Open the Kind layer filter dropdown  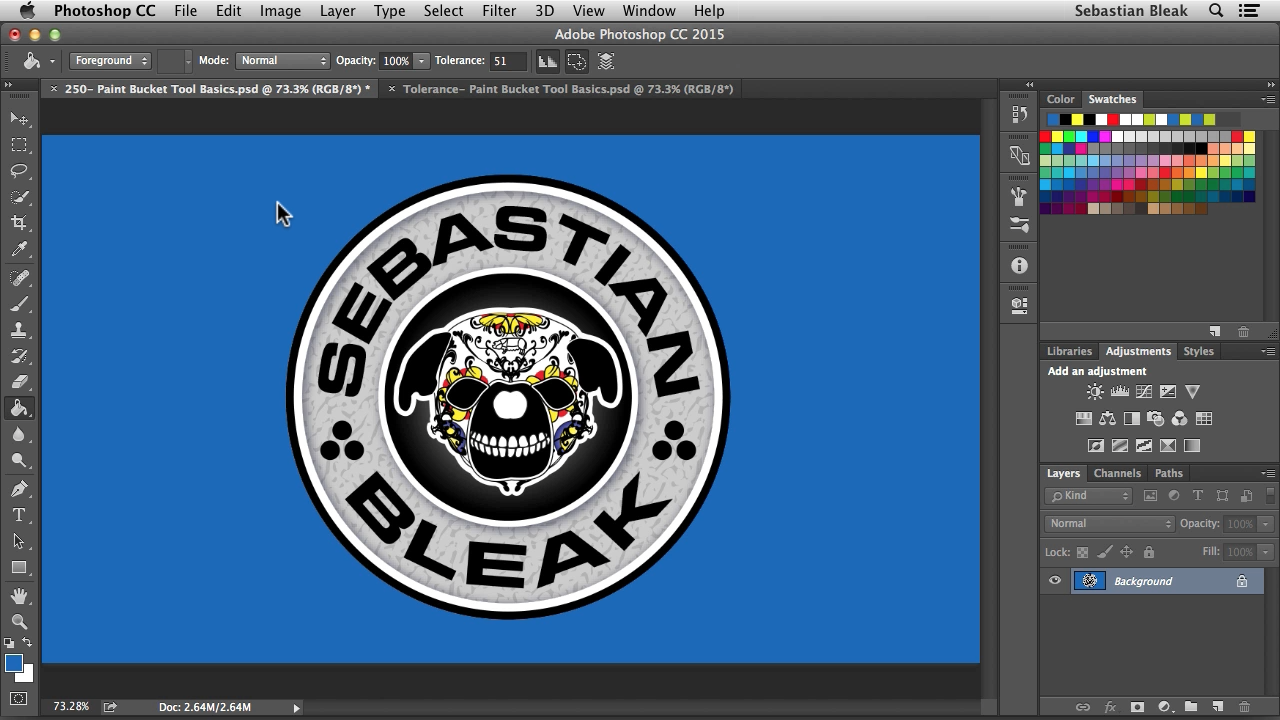(1089, 496)
